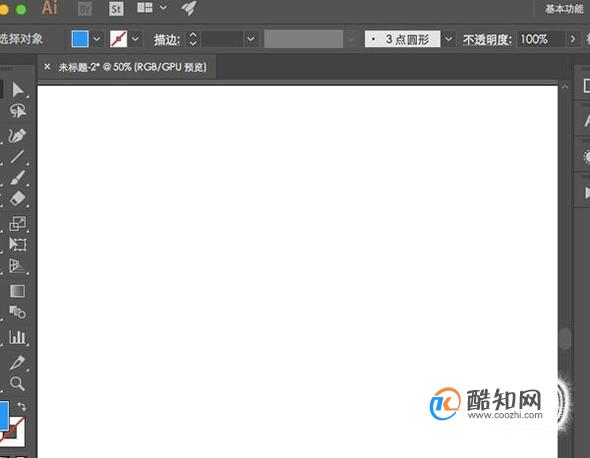590x458 pixels.
Task: Select the Lasso tool
Action: (x=17, y=111)
